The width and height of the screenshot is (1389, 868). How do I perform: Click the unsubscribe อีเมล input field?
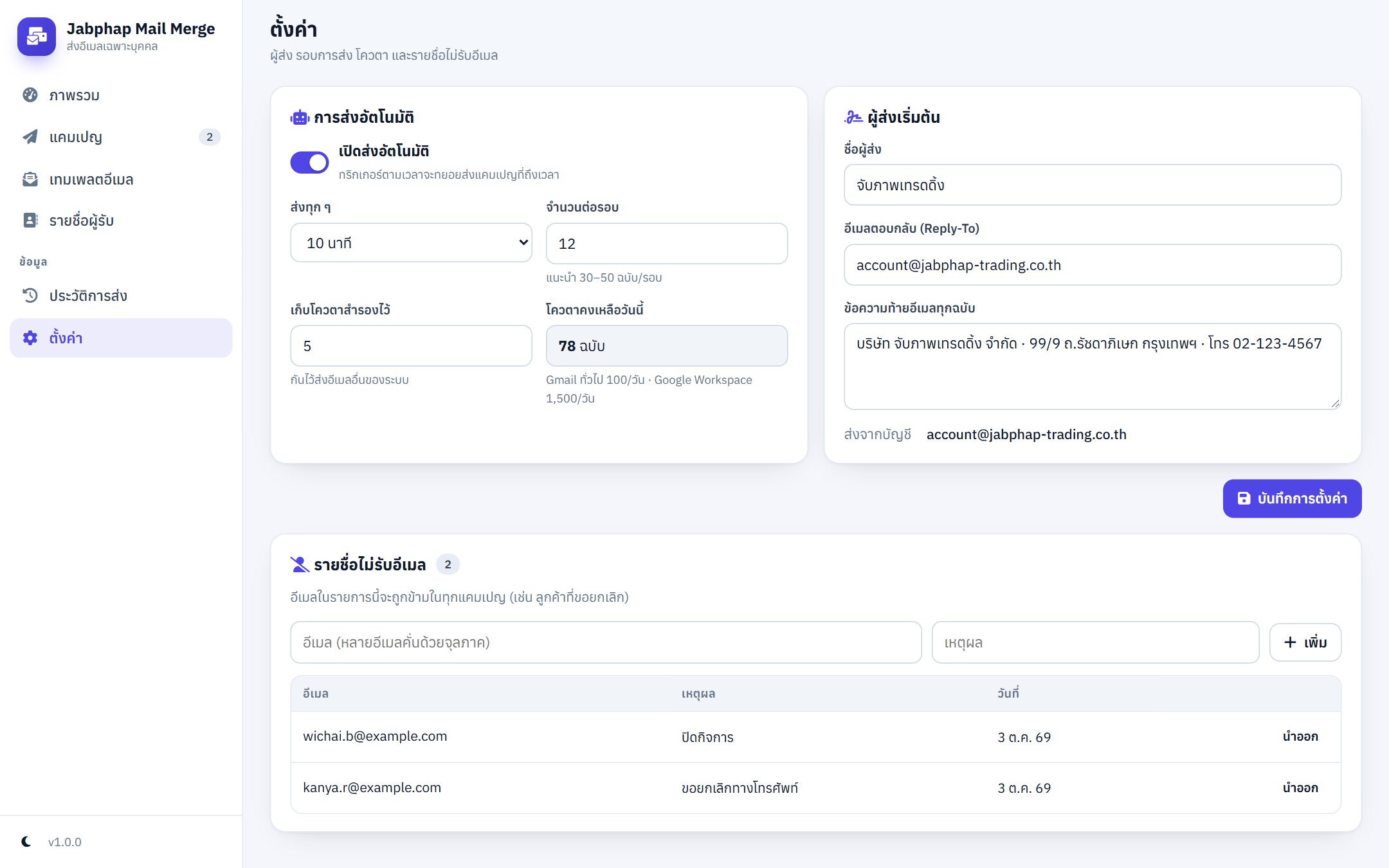coord(606,642)
